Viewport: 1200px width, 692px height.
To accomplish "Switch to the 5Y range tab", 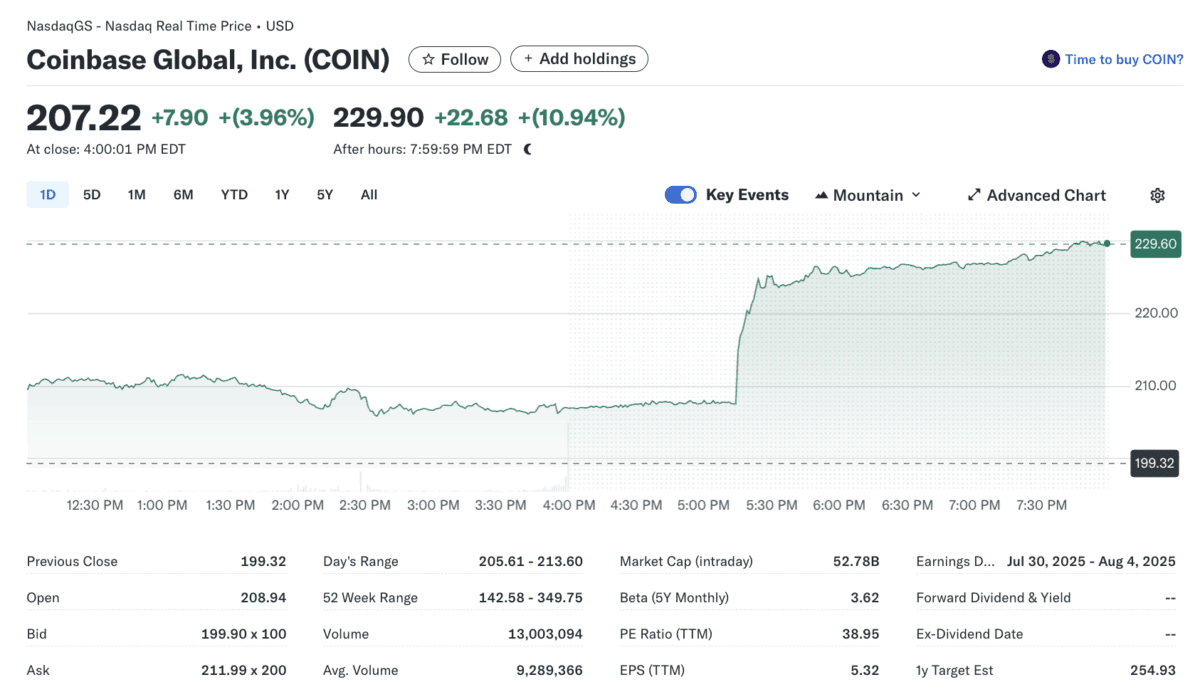I will pyautogui.click(x=325, y=195).
